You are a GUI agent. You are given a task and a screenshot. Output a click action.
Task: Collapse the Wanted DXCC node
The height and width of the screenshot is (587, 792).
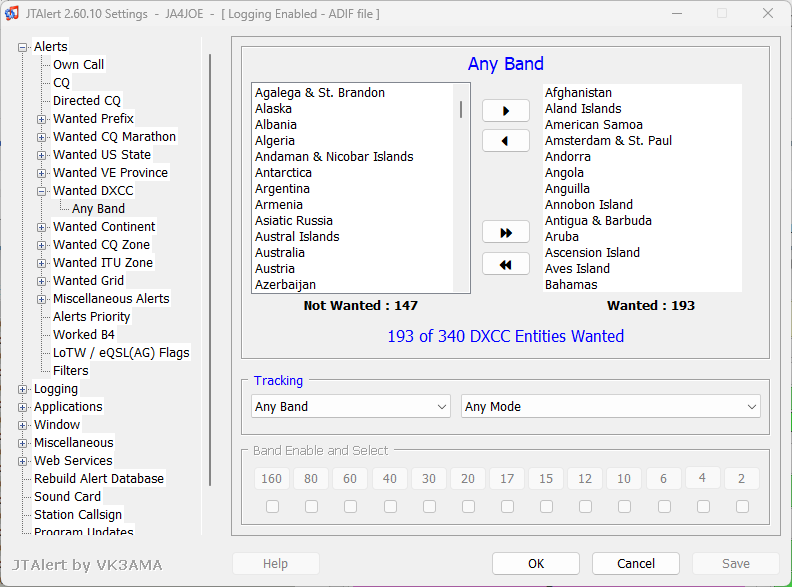[42, 191]
